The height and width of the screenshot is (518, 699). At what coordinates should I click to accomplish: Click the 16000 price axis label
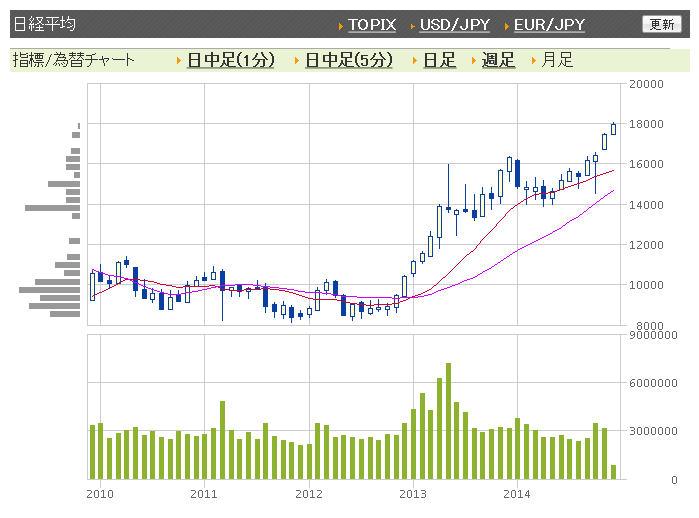(x=646, y=164)
